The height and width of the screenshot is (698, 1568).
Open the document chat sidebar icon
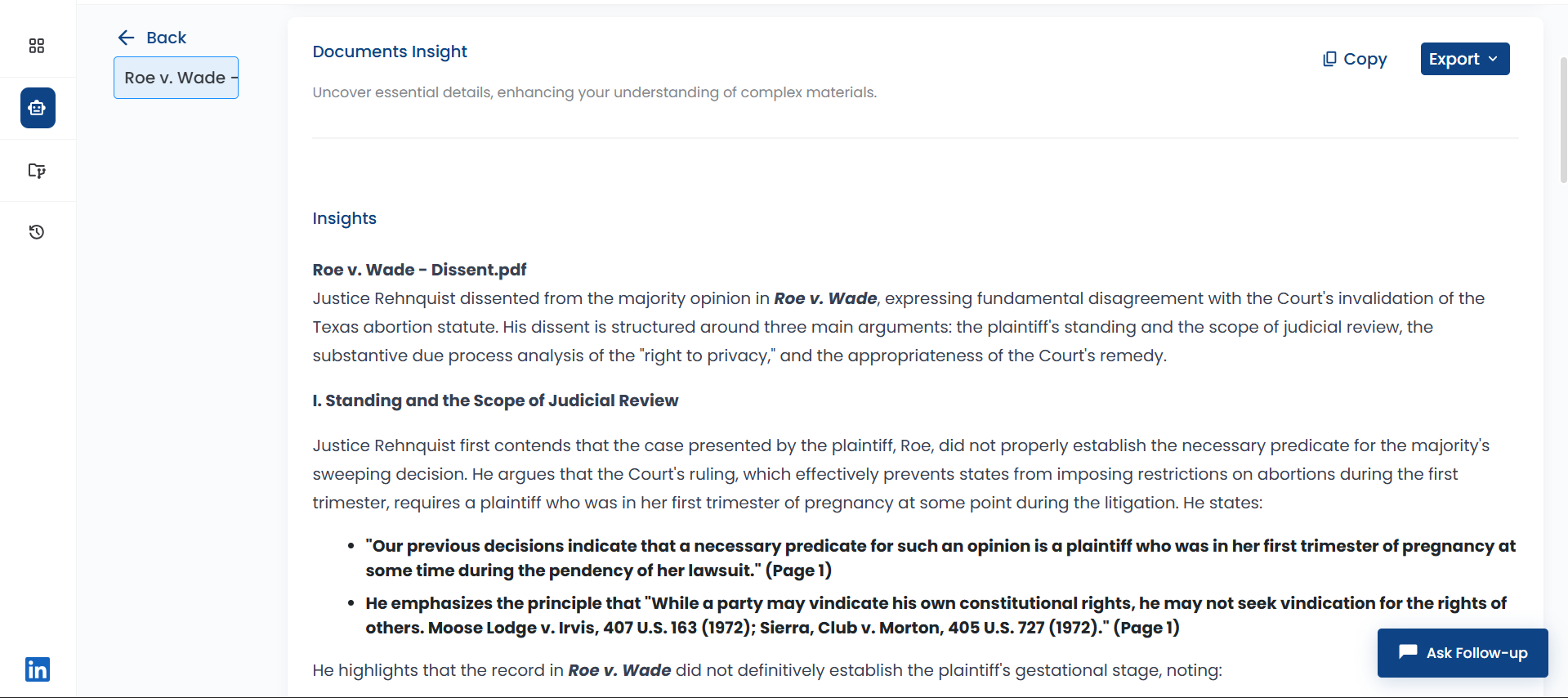[37, 171]
